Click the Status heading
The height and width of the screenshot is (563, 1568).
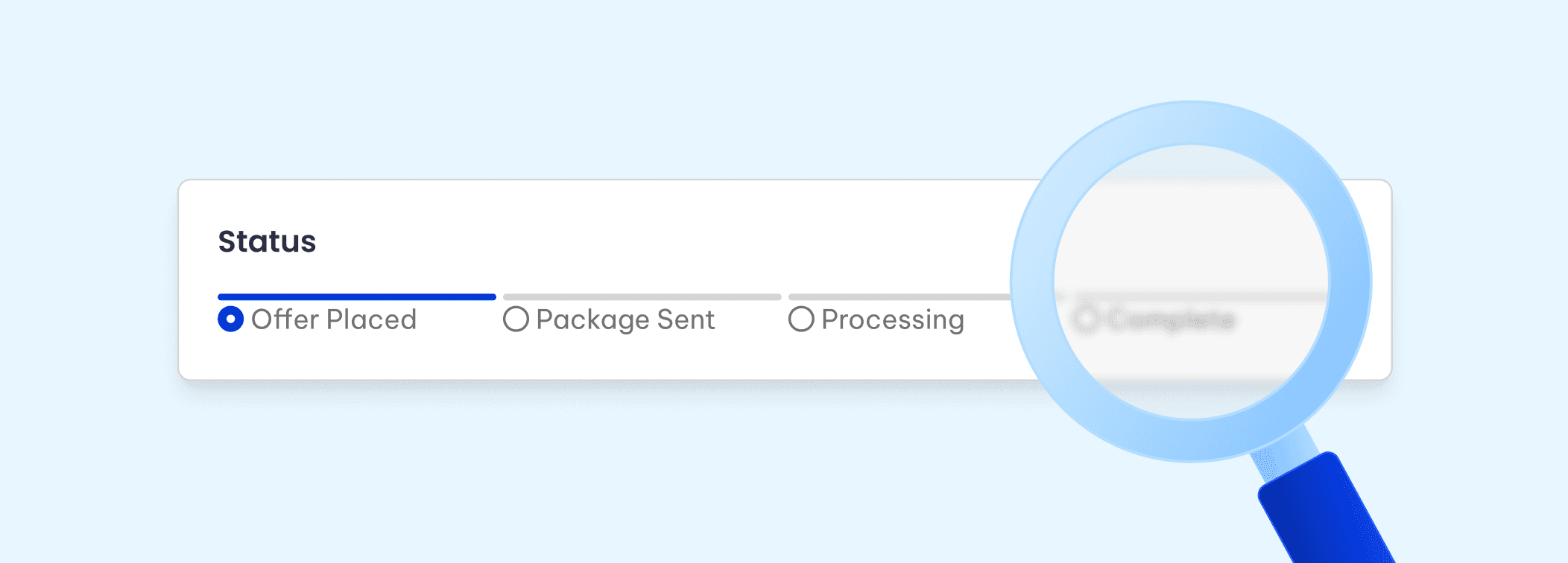click(x=267, y=241)
